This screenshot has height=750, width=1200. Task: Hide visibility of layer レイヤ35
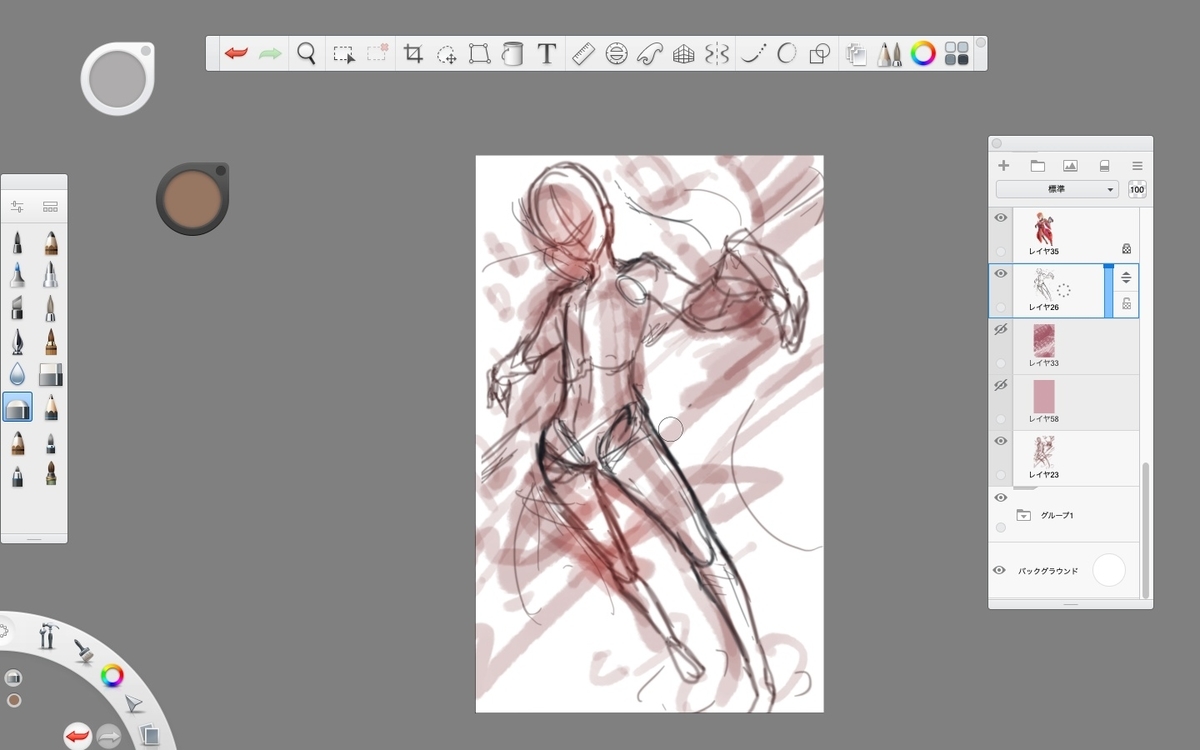pyautogui.click(x=1000, y=218)
